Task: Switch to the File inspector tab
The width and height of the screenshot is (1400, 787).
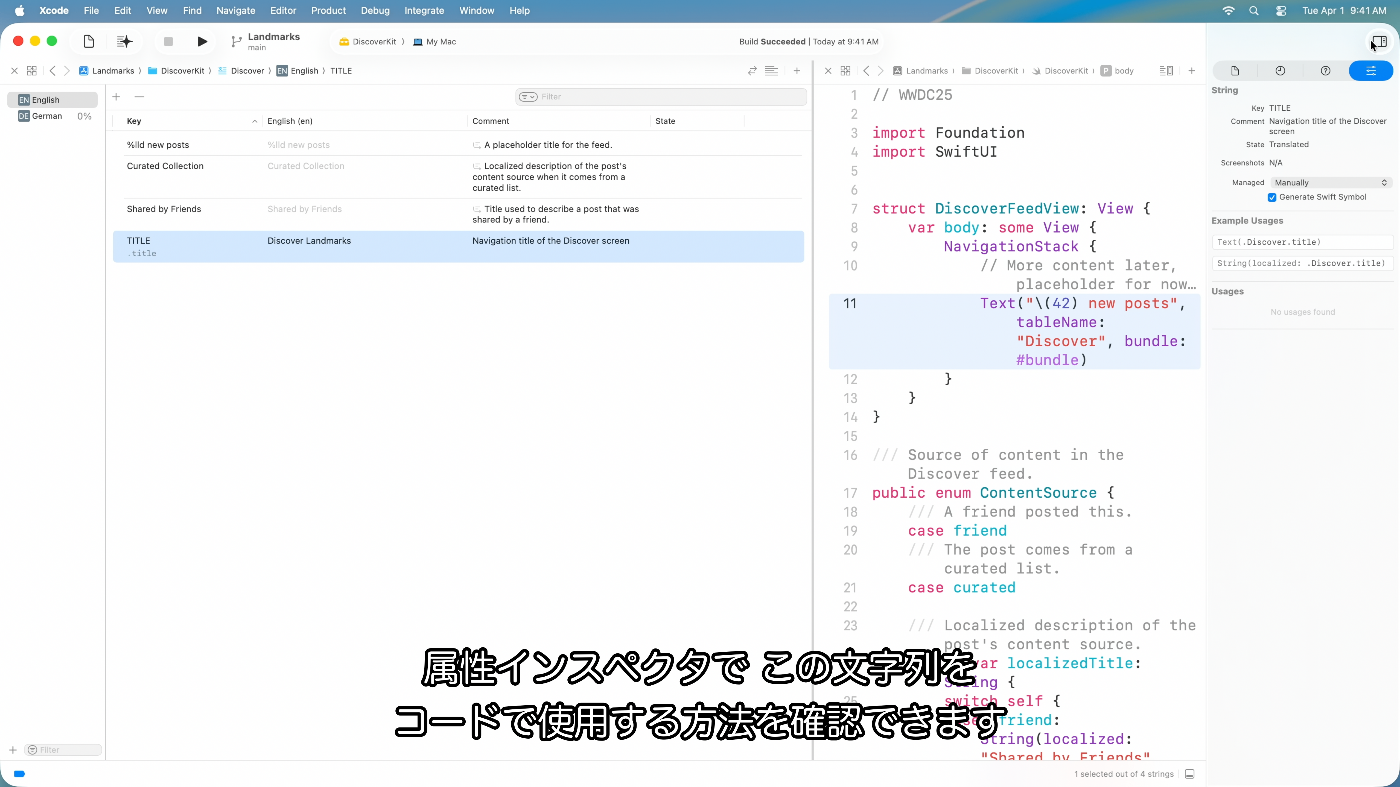Action: tap(1235, 71)
